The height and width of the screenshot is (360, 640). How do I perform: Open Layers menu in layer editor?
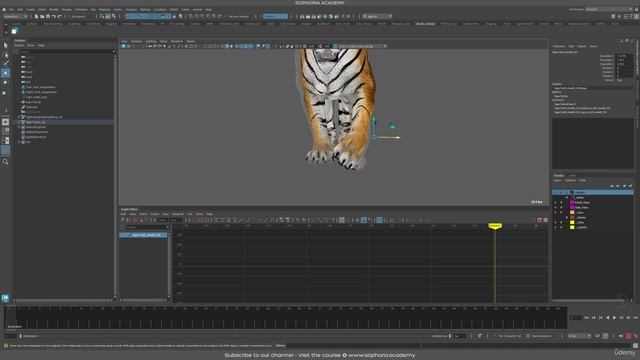558,180
